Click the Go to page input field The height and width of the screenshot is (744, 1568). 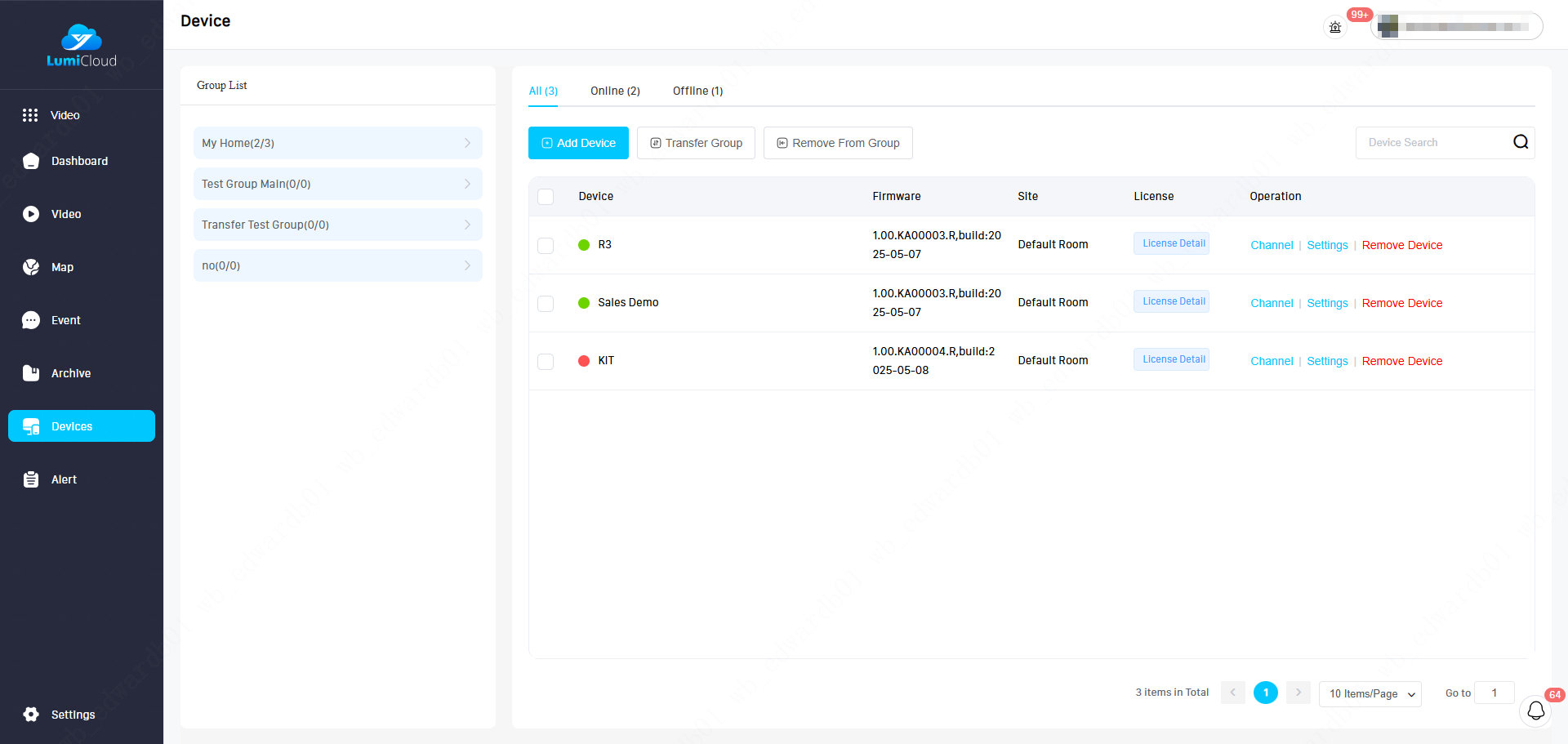click(x=1494, y=693)
